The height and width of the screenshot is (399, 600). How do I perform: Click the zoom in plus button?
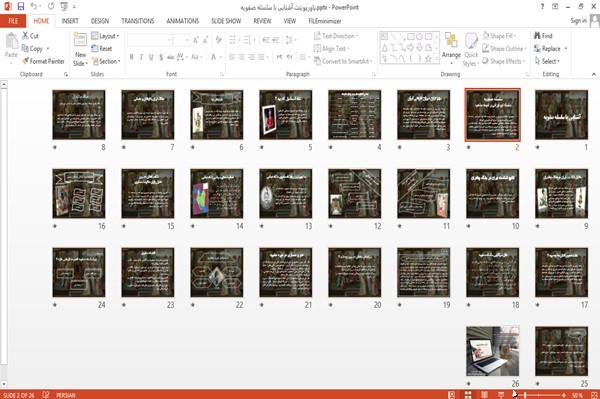[x=564, y=395]
